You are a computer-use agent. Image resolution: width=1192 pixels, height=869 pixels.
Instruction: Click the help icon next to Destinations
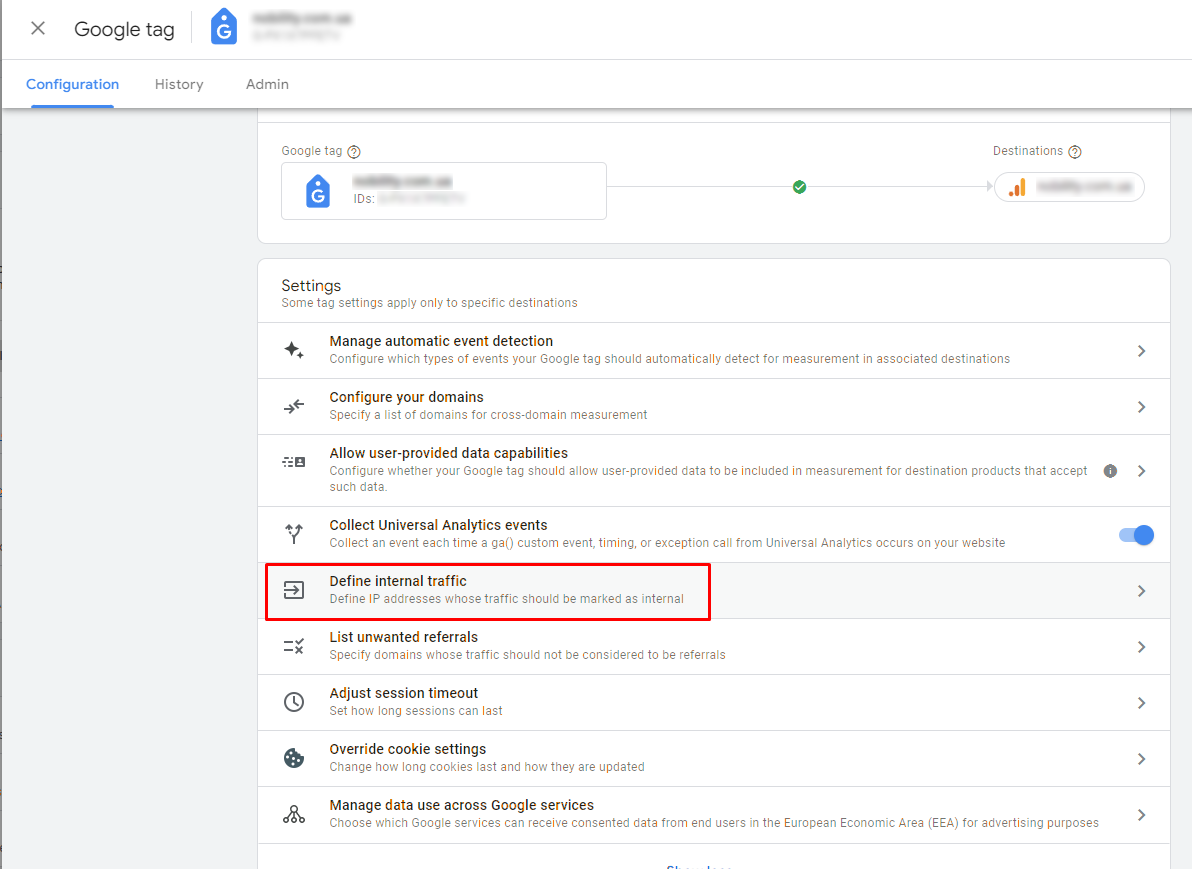click(x=1074, y=151)
